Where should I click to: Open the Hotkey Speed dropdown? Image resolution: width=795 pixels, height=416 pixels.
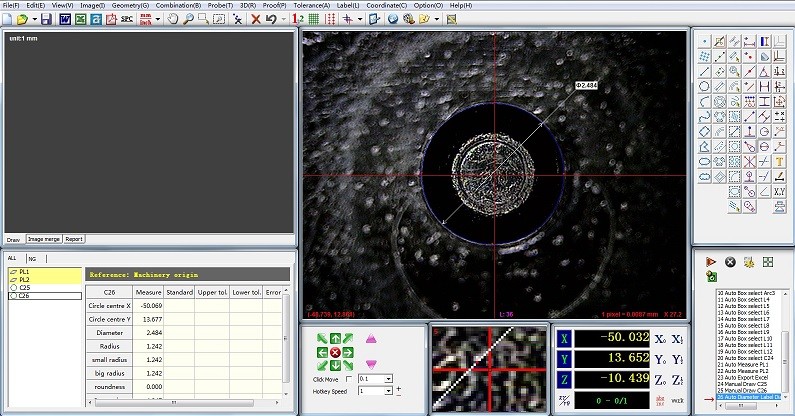[388, 391]
